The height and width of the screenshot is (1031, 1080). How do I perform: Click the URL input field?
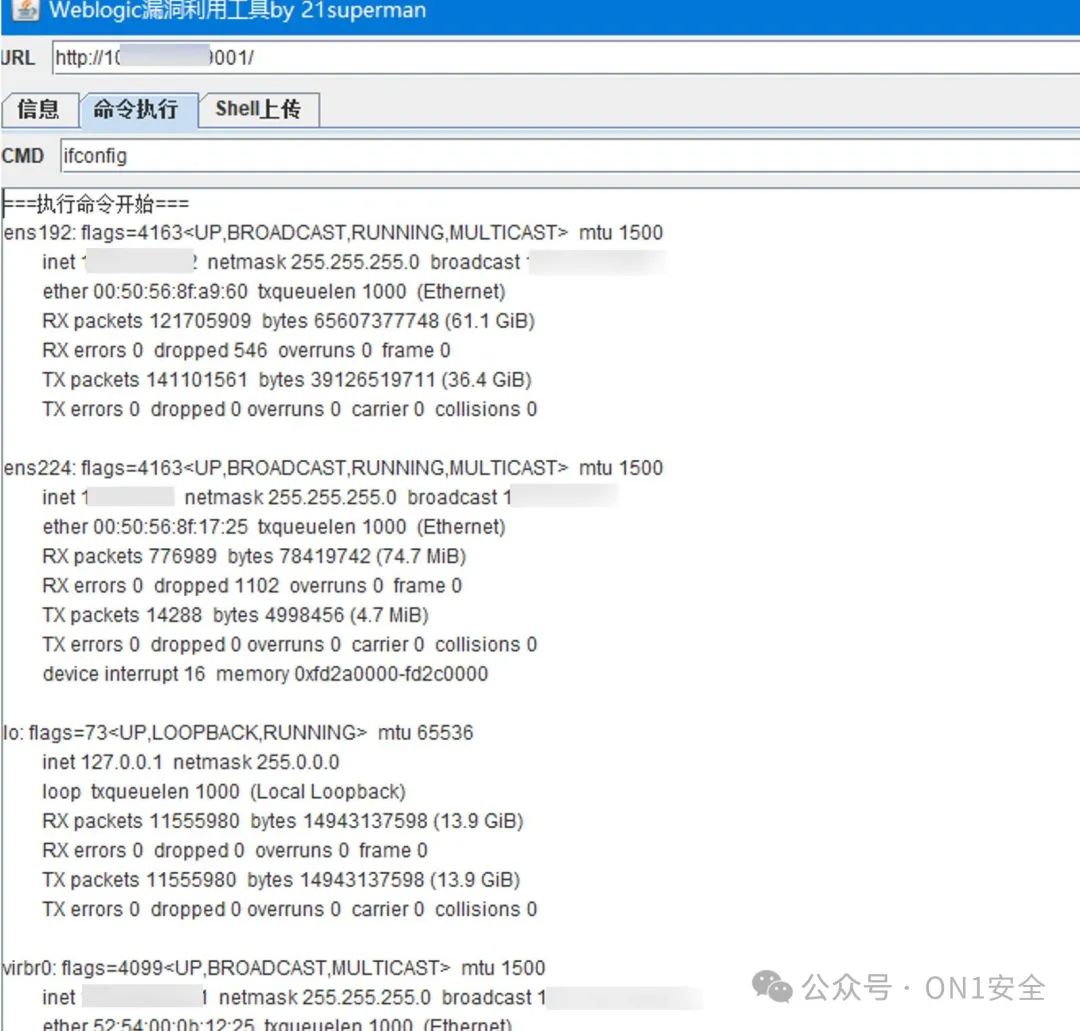(565, 58)
